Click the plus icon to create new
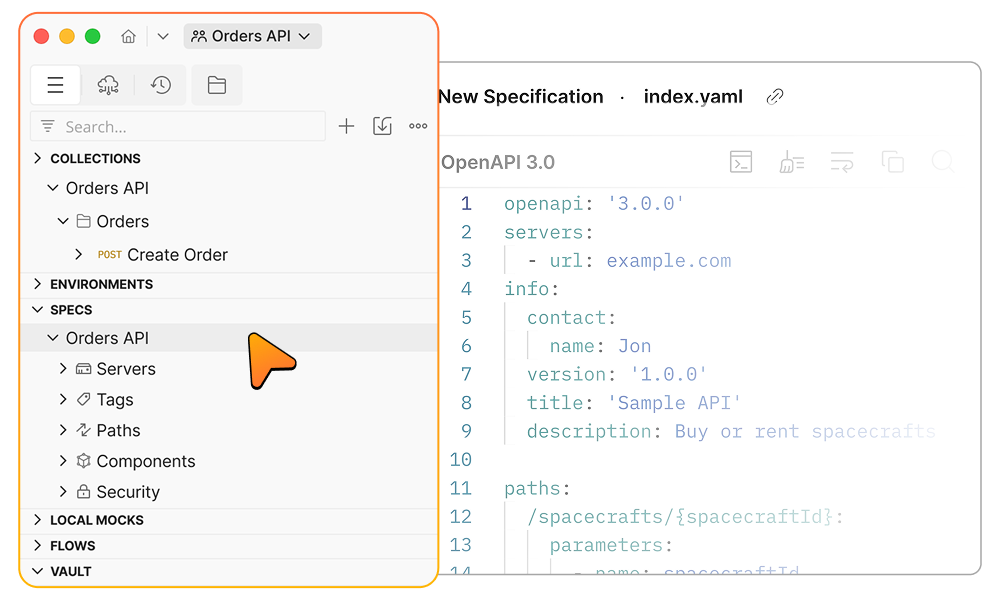This screenshot has height=600, width=1000. point(346,126)
